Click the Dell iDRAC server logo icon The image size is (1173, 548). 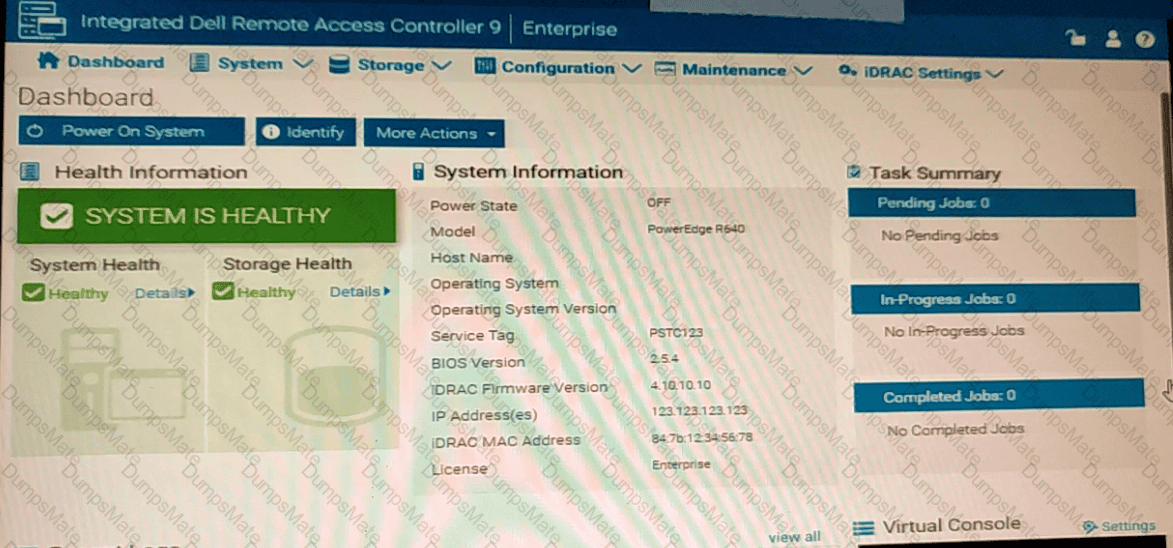41,20
